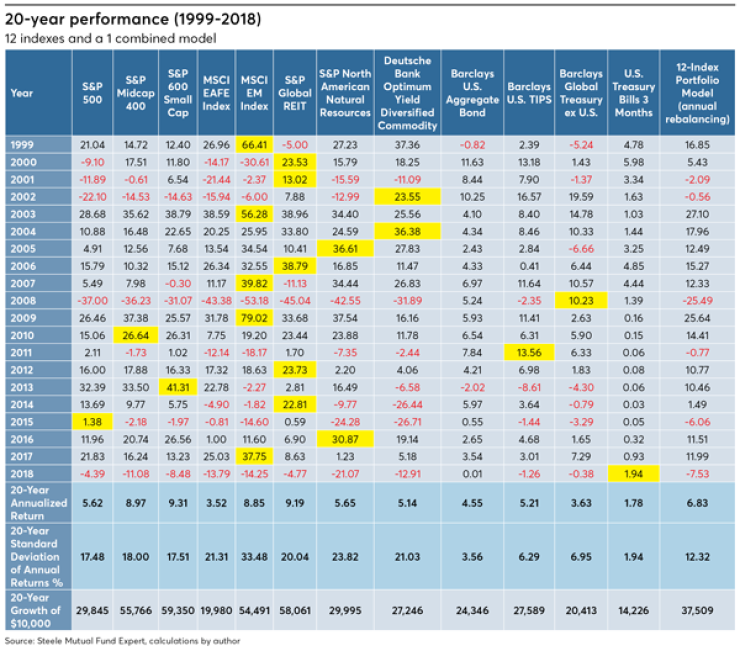Select the 20-Year Growth of $10,000 label

[x=36, y=609]
